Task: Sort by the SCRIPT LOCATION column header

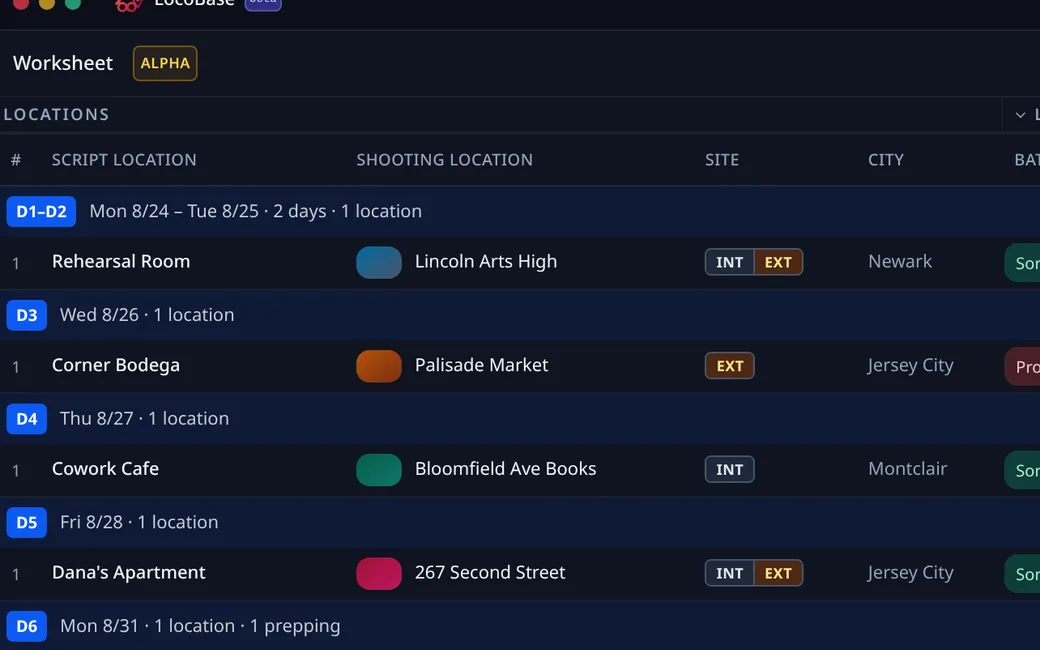Action: [x=124, y=160]
